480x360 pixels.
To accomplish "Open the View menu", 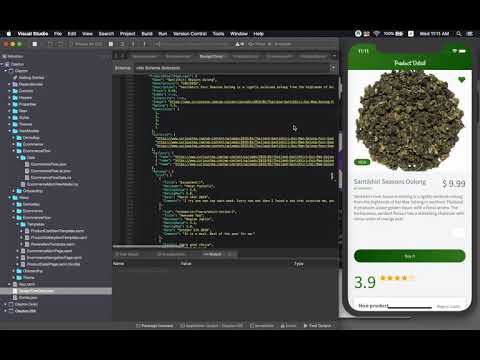I will tap(87, 34).
